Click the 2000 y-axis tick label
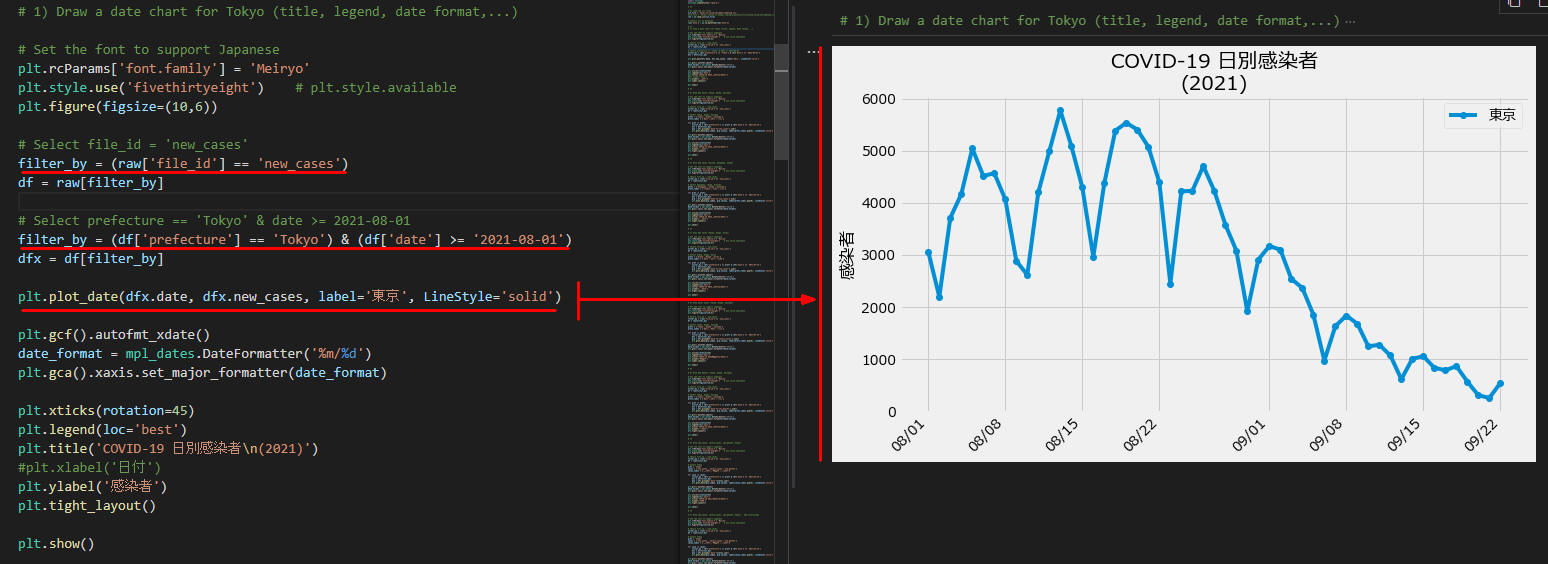This screenshot has height=564, width=1548. (878, 307)
